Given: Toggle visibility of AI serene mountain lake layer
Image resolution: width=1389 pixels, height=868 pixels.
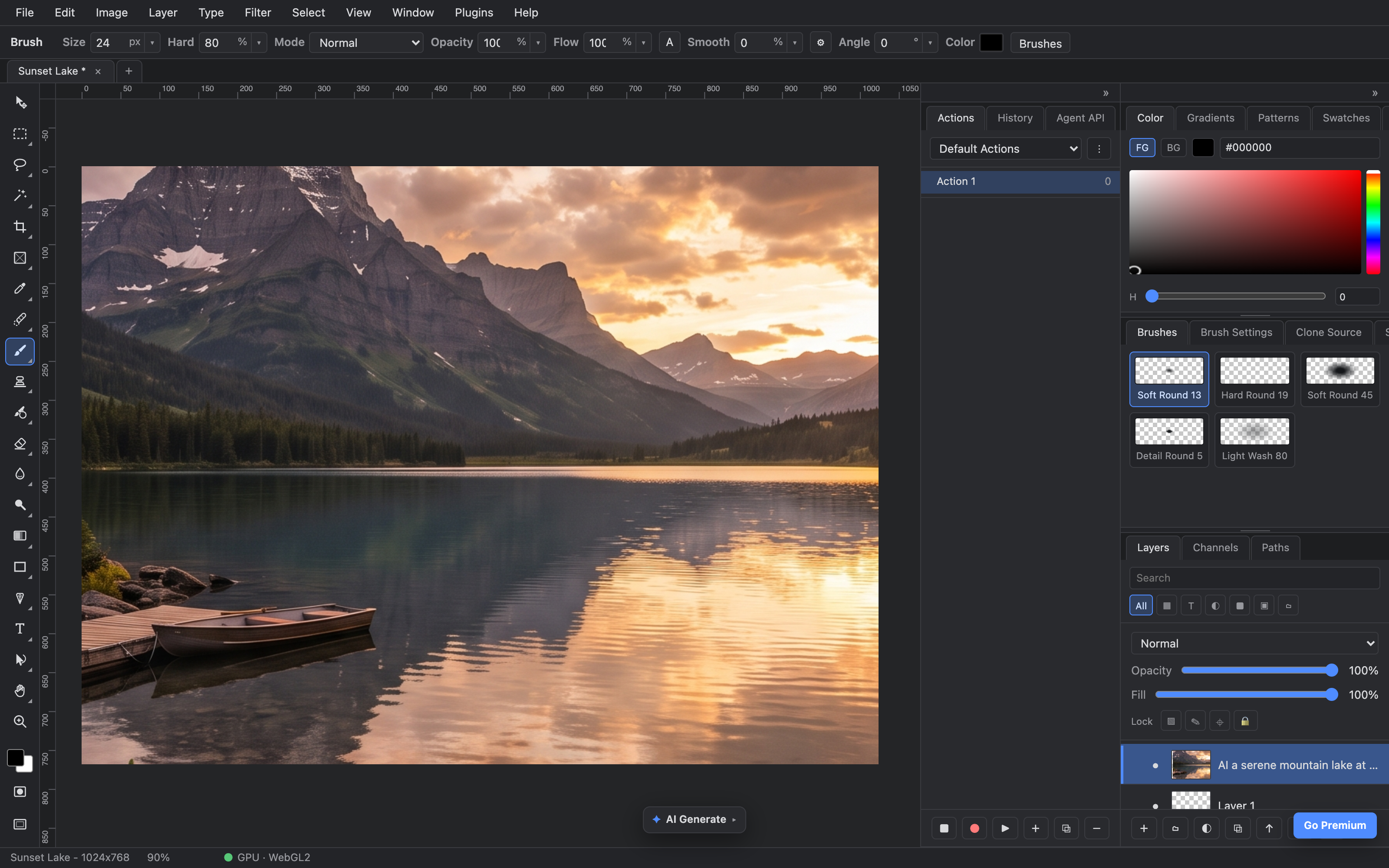Looking at the screenshot, I should coord(1155,765).
